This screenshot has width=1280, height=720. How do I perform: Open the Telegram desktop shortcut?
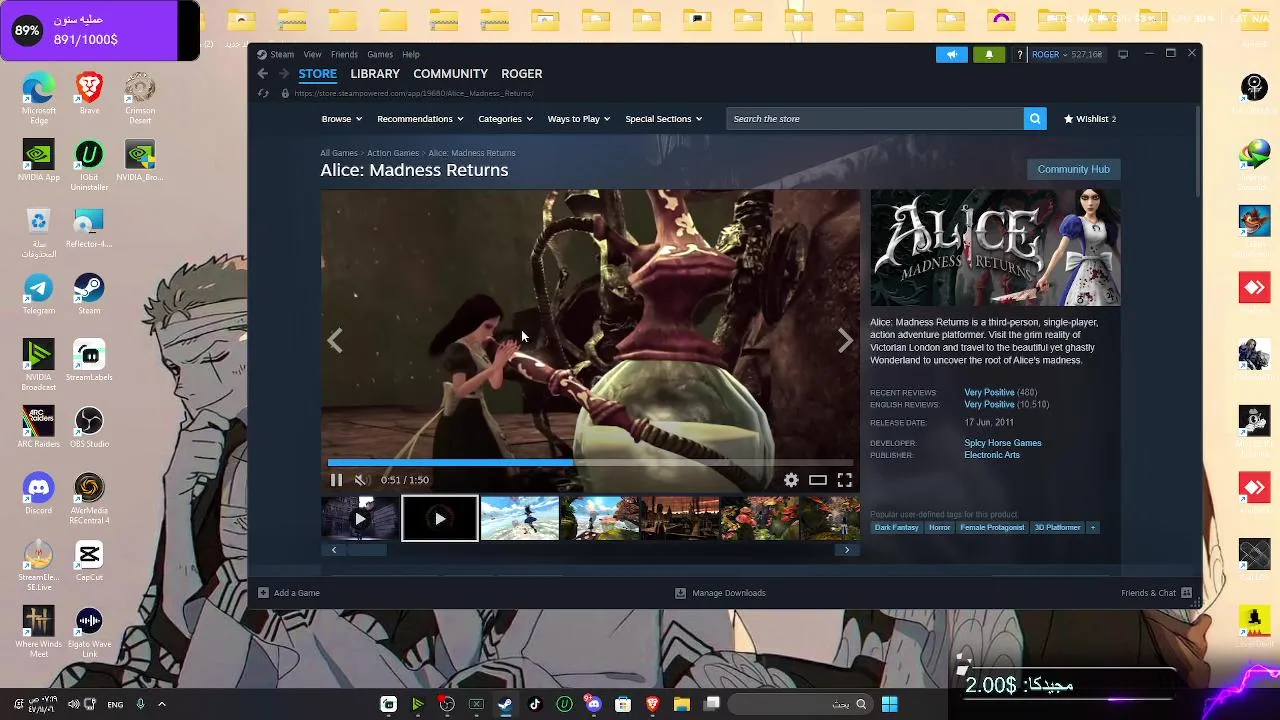click(38, 295)
